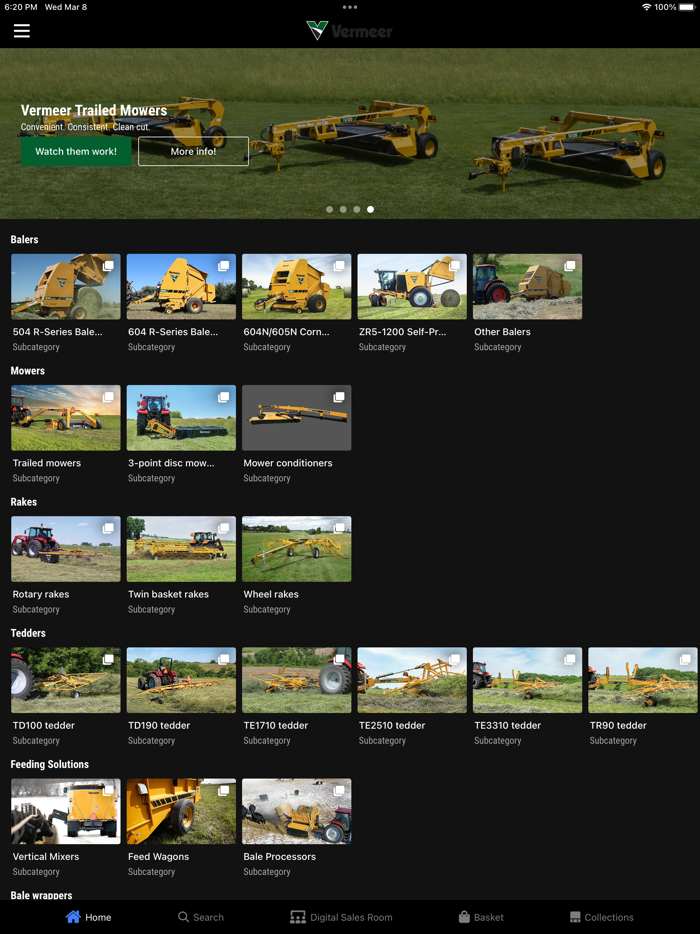
Task: Click stack icon on 3-point disc mowers card
Action: (x=223, y=397)
